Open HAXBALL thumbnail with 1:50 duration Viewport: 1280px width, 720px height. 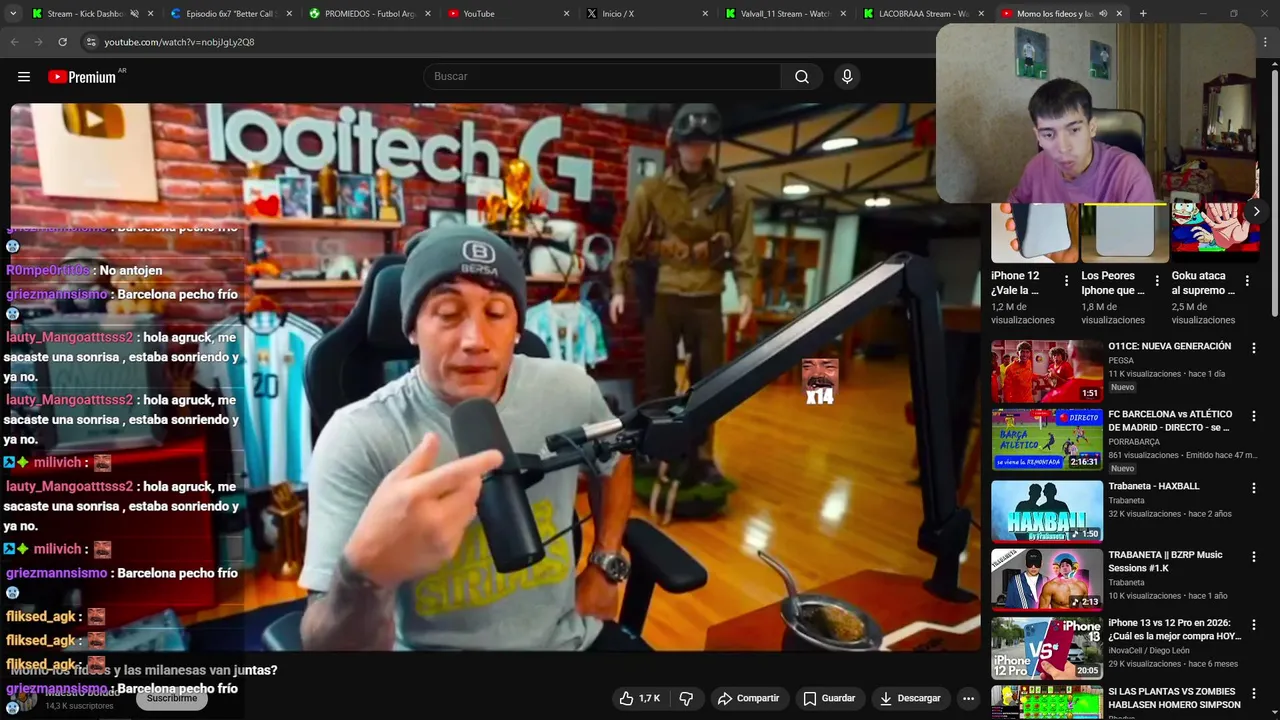(x=1047, y=511)
